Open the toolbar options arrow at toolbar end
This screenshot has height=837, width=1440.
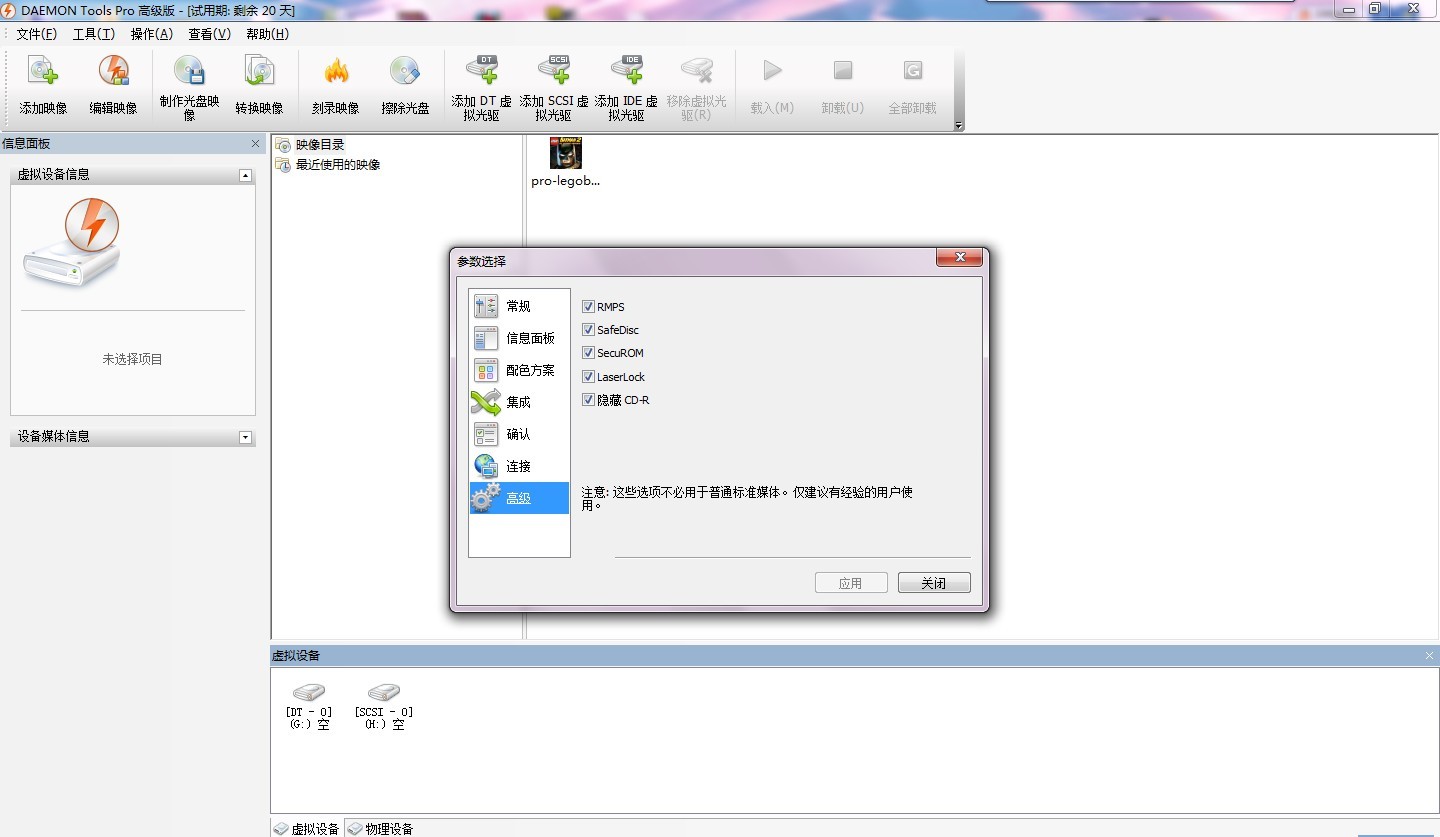click(959, 126)
